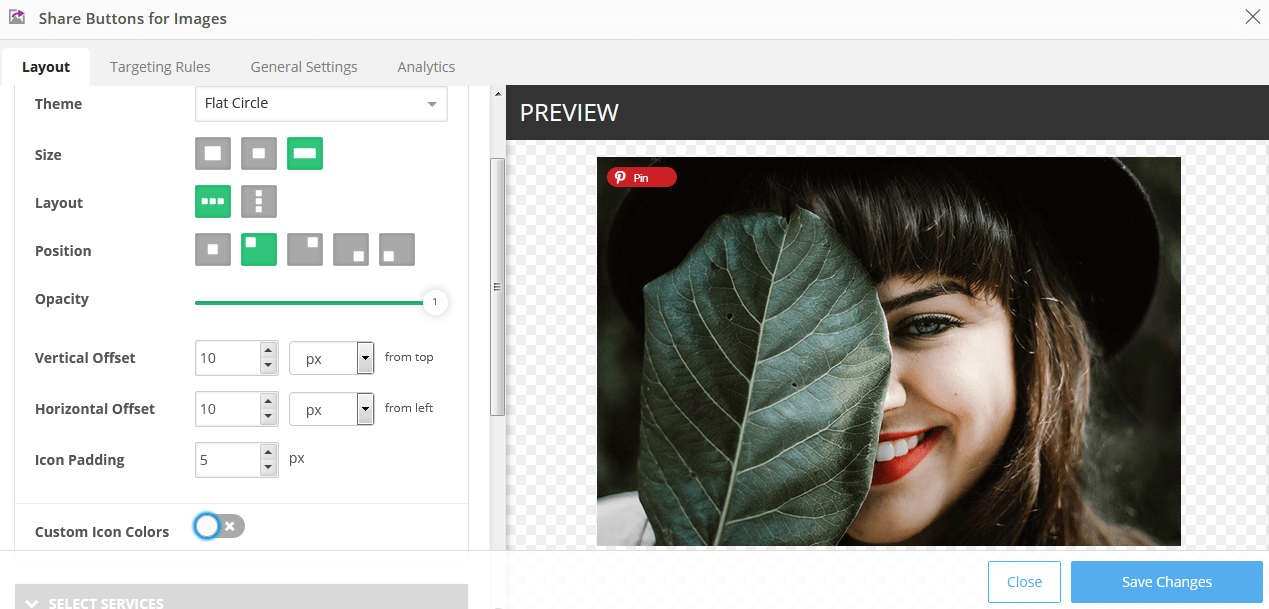1269x609 pixels.
Task: Click the Close button
Action: coord(1024,582)
